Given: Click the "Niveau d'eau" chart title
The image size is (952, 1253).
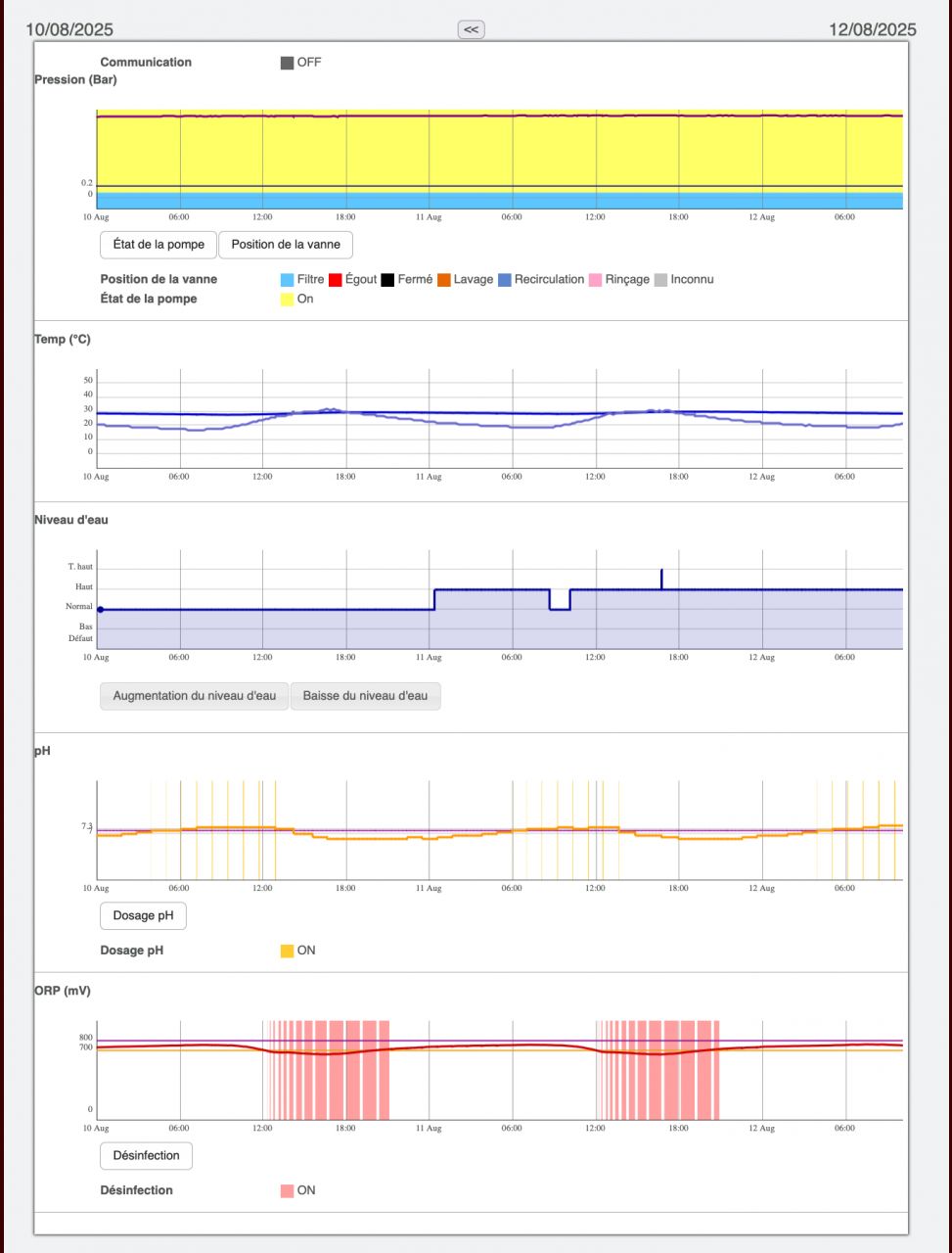Looking at the screenshot, I should pyautogui.click(x=71, y=520).
